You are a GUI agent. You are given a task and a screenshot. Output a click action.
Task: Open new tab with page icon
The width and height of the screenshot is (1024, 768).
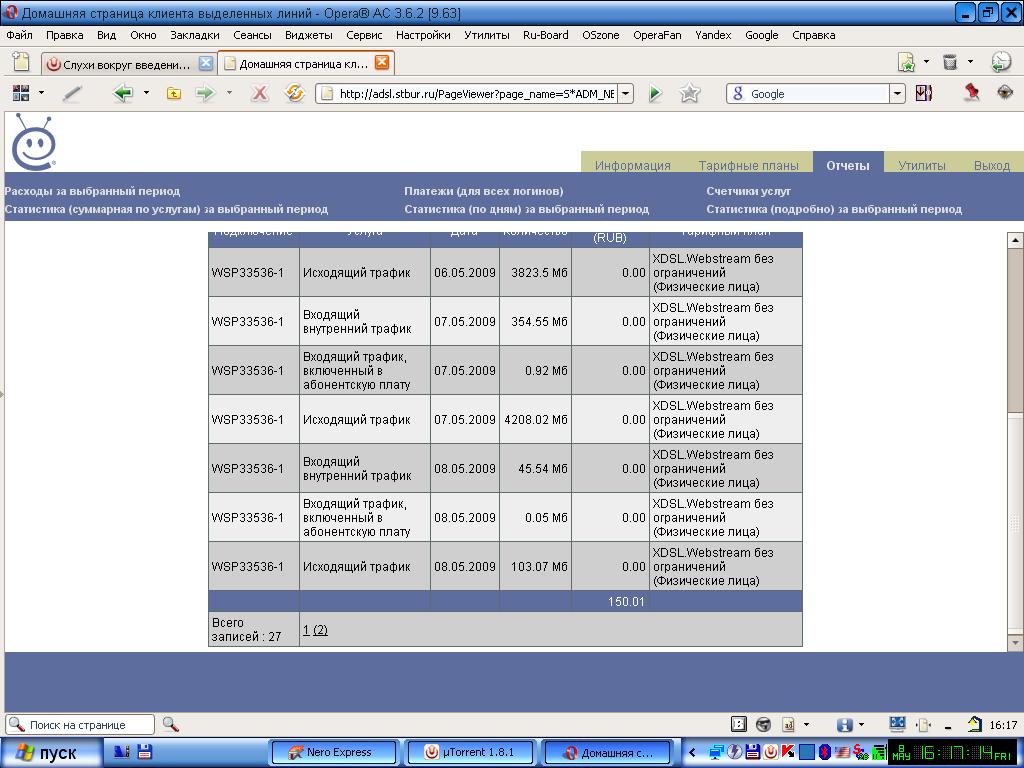20,62
